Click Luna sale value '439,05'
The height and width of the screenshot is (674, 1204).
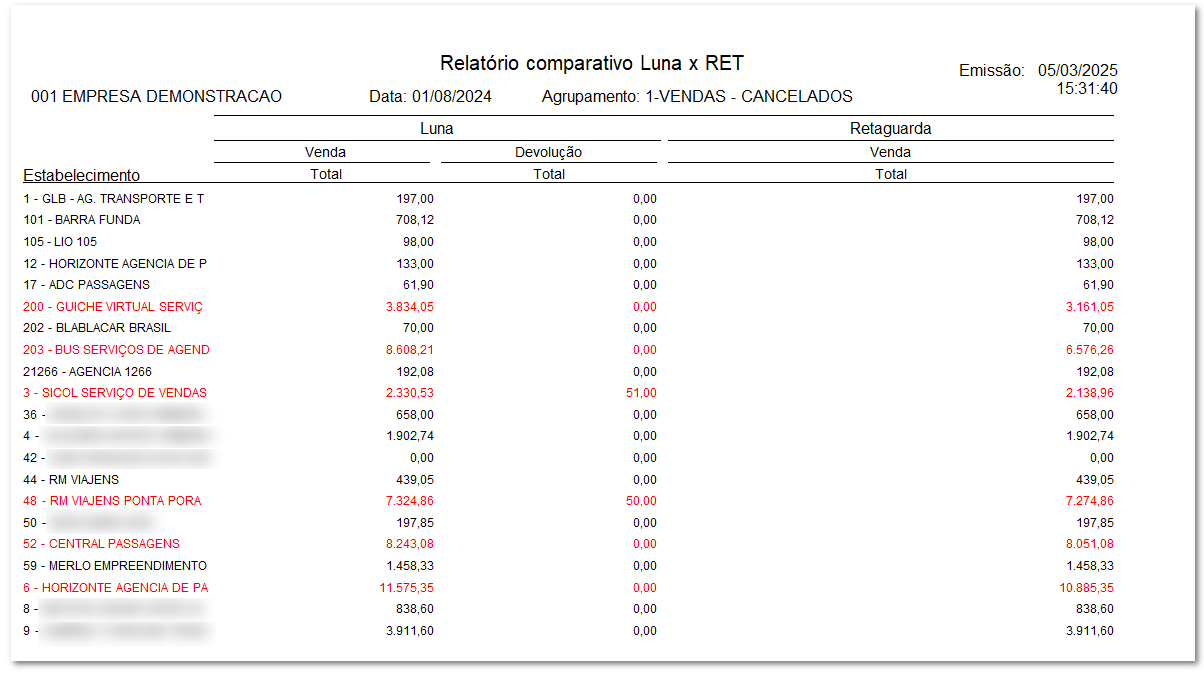coord(415,479)
